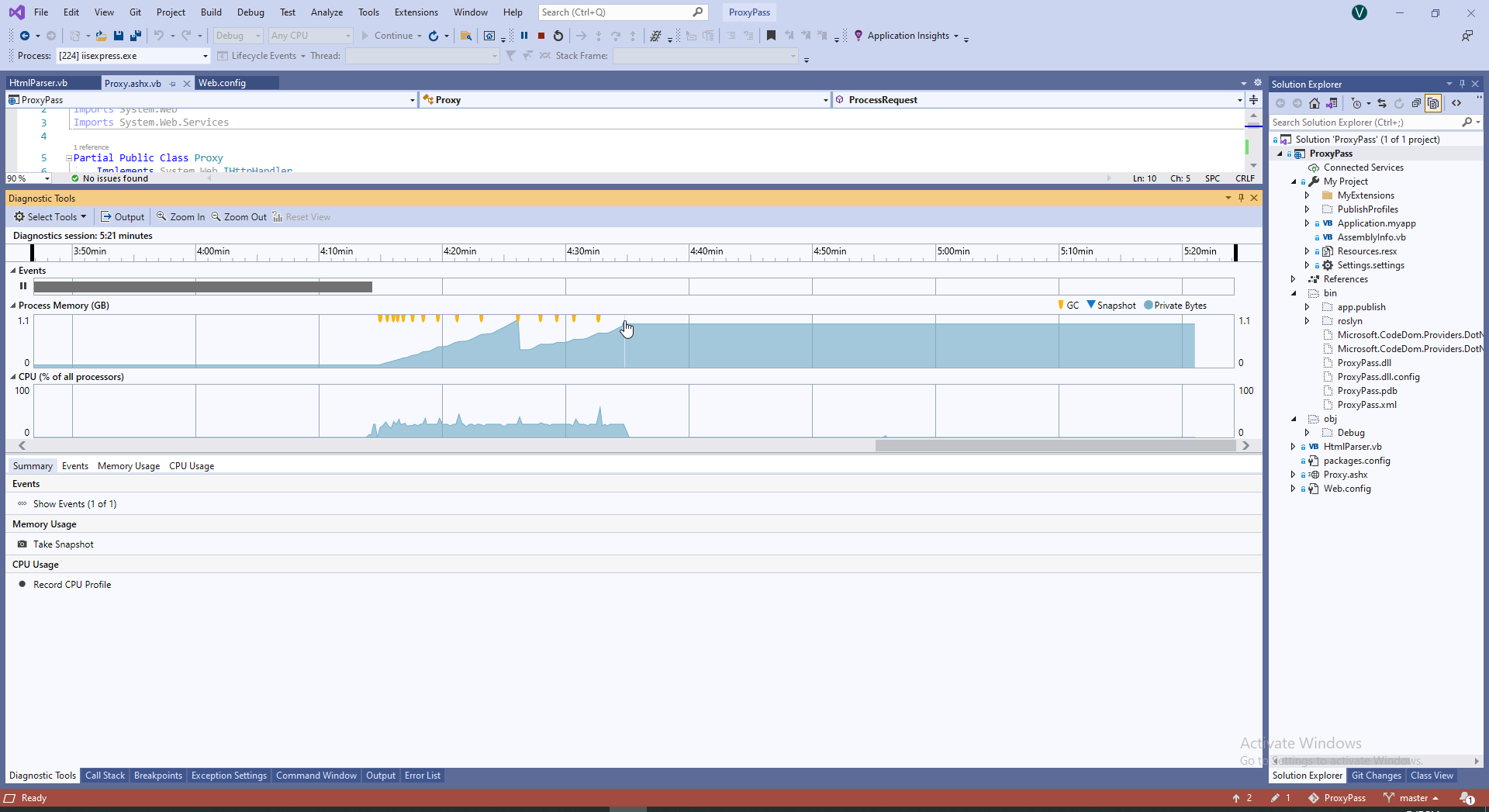Open the Analyze menu
This screenshot has width=1489, height=812.
click(326, 12)
